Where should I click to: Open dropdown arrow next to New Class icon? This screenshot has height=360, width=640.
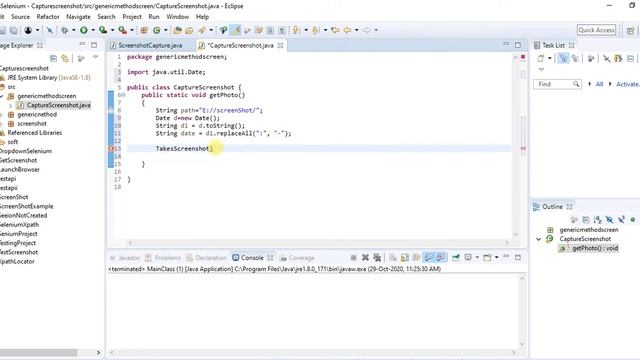point(165,30)
